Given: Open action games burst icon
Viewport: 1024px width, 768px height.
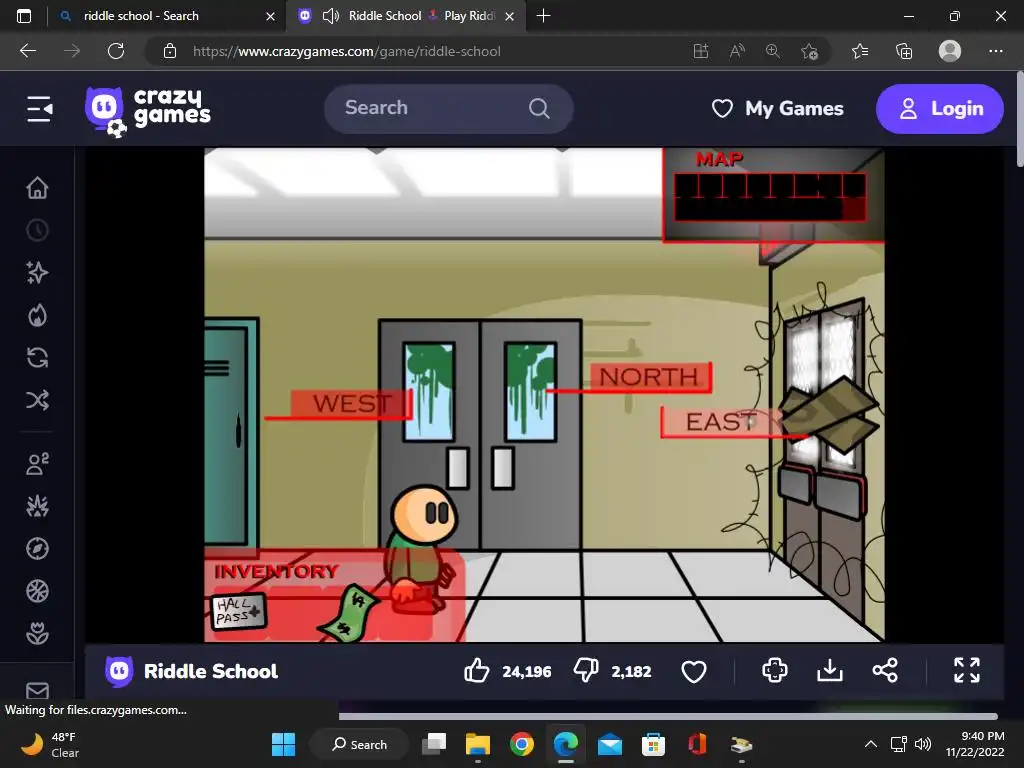Looking at the screenshot, I should coord(37,506).
